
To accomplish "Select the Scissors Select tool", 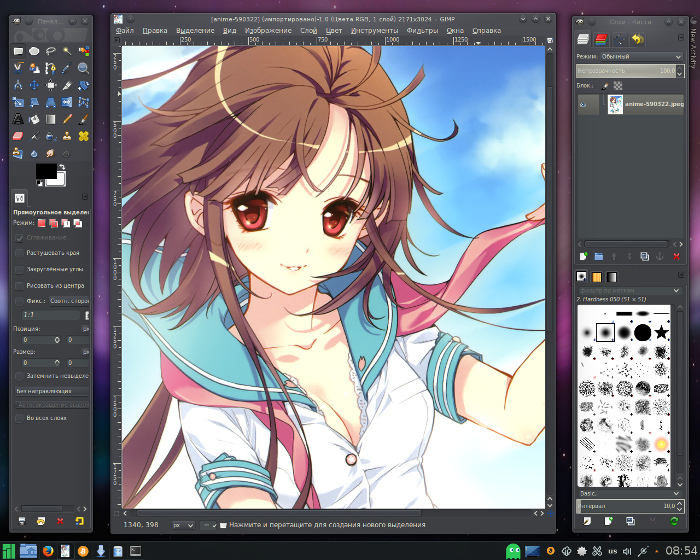I will point(18,68).
